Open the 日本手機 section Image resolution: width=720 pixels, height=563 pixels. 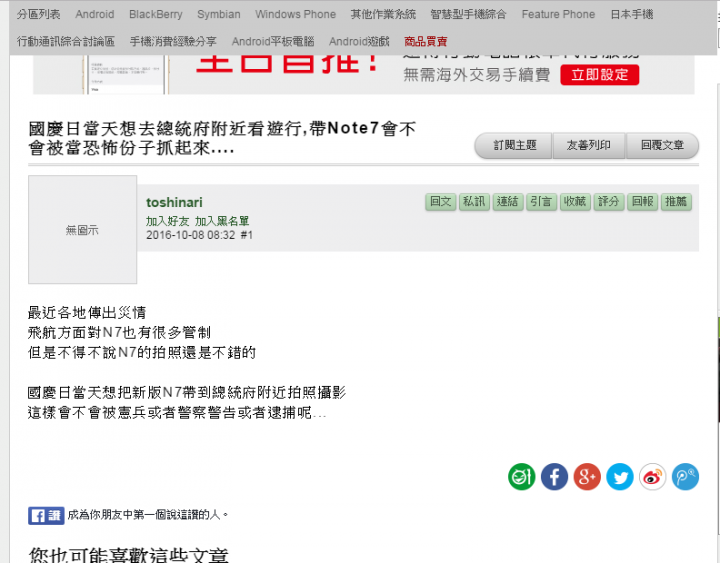pyautogui.click(x=631, y=14)
